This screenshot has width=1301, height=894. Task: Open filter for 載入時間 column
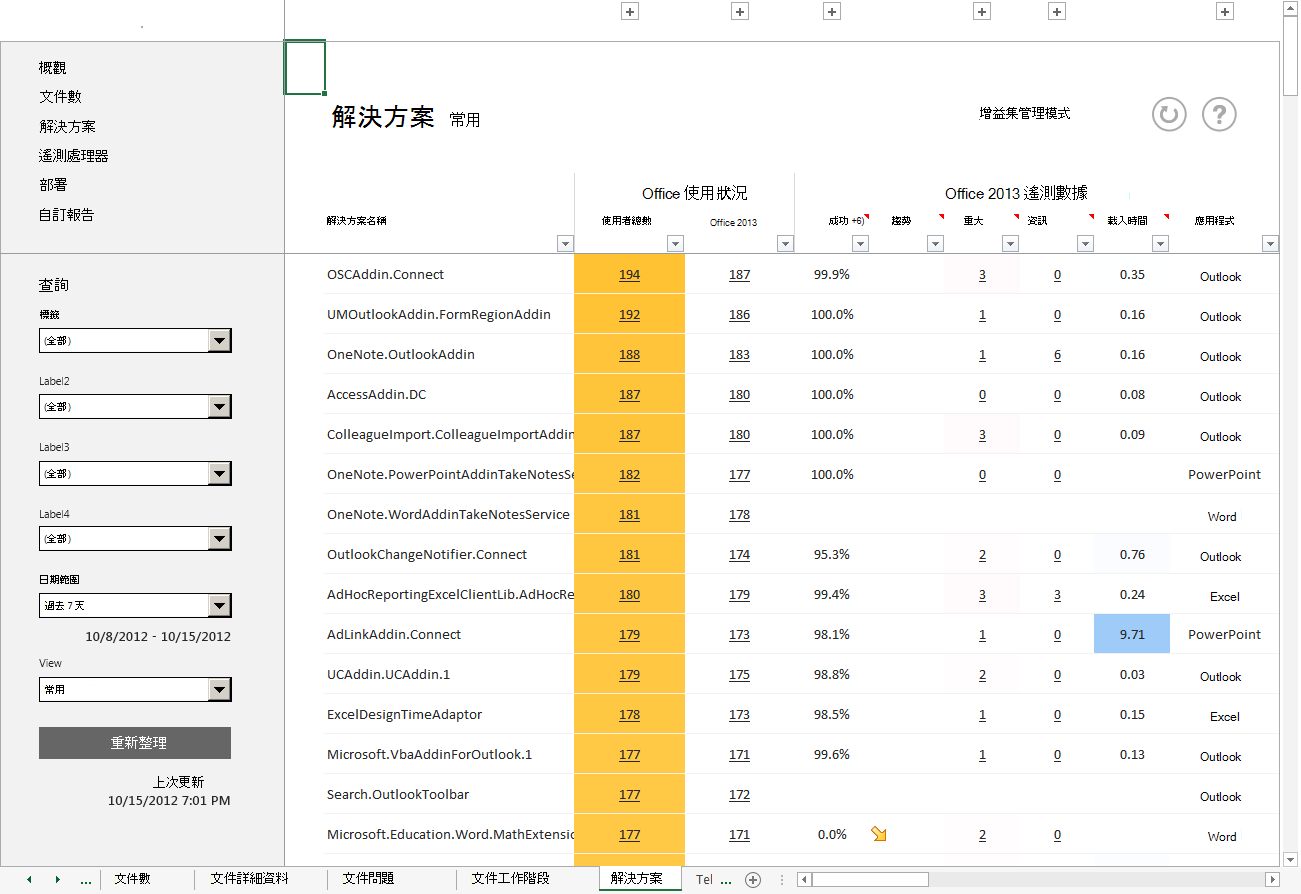click(x=1160, y=243)
